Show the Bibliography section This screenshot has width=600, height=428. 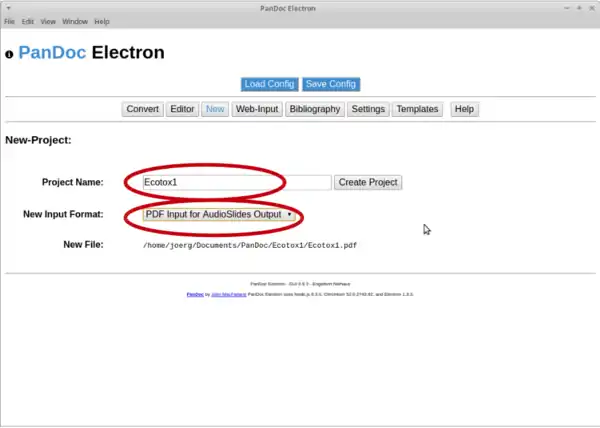(314, 109)
